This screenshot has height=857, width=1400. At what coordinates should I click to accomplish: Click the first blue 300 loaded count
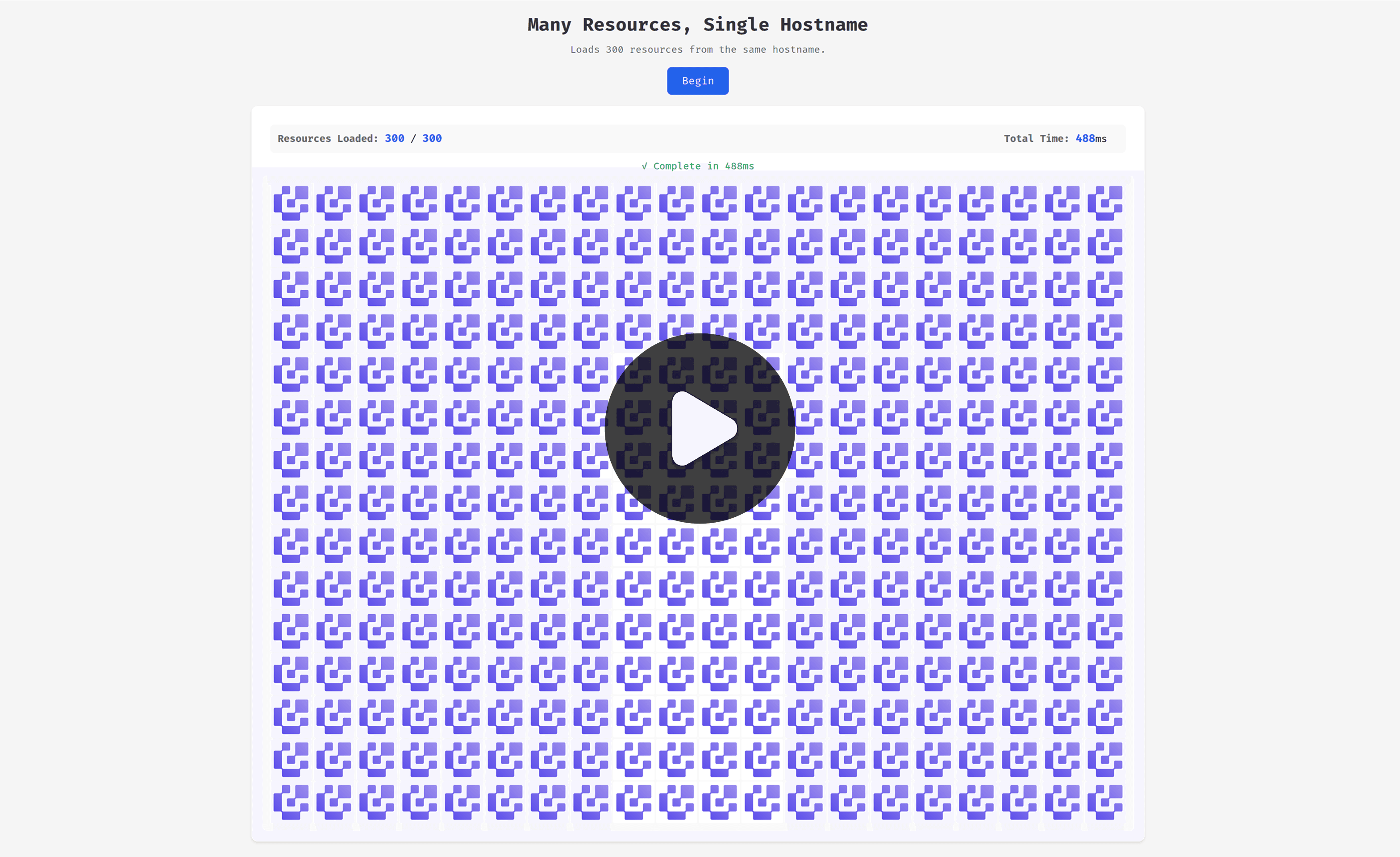[394, 138]
